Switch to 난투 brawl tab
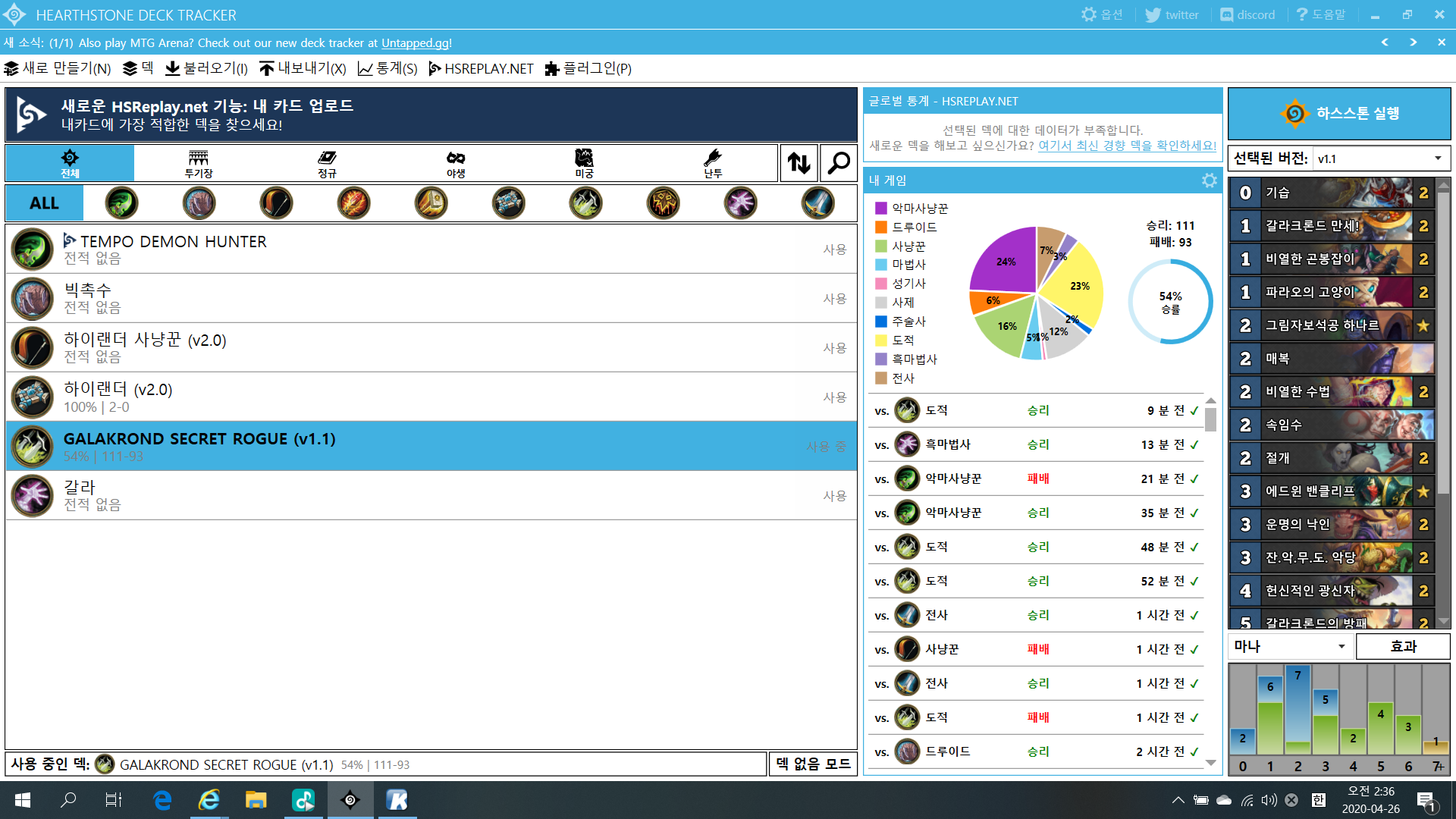Viewport: 1456px width, 819px height. click(x=713, y=163)
